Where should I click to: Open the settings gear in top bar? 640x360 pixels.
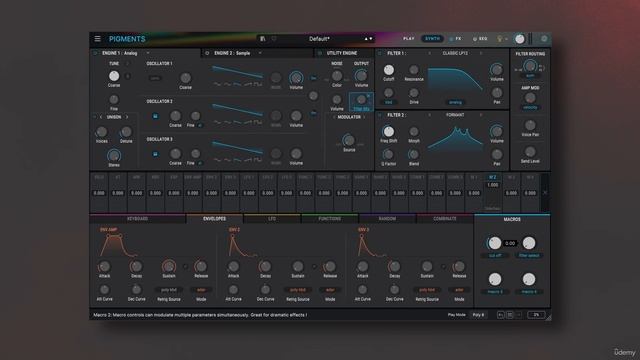click(544, 39)
